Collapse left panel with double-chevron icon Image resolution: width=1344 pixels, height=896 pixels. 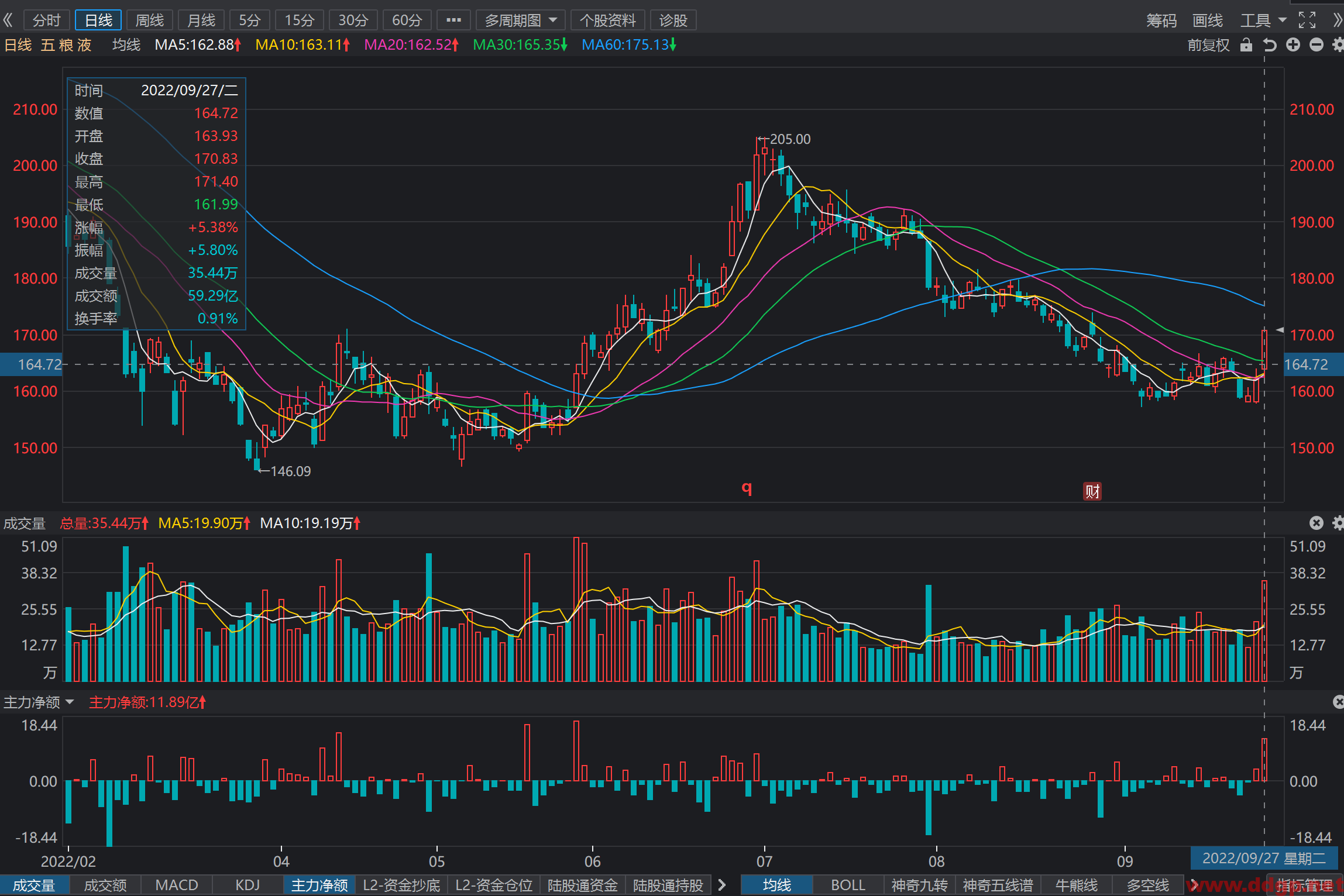pos(8,20)
